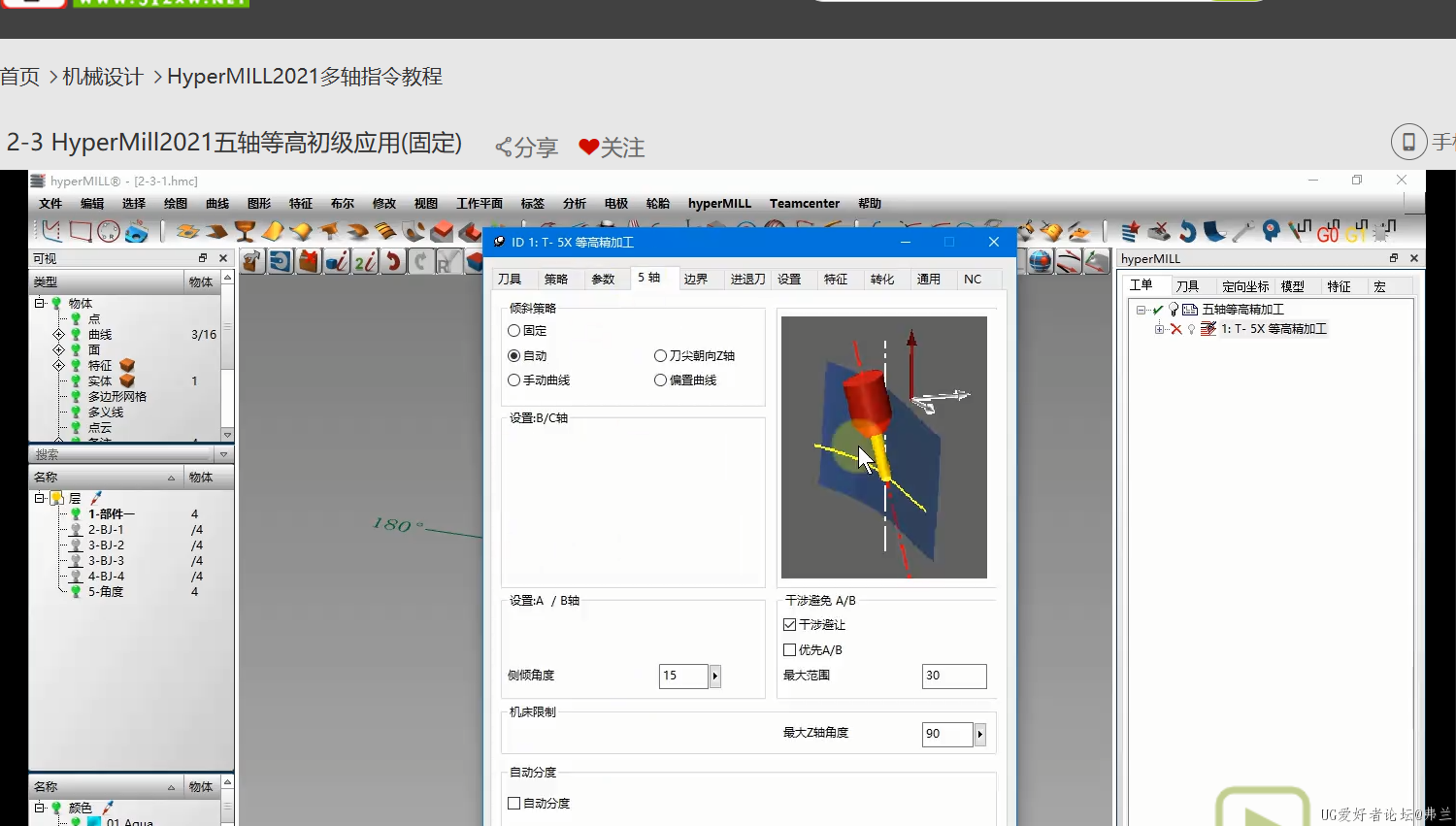Click the red curve arrows icon
This screenshot has height=826, width=1456.
pyautogui.click(x=1069, y=261)
